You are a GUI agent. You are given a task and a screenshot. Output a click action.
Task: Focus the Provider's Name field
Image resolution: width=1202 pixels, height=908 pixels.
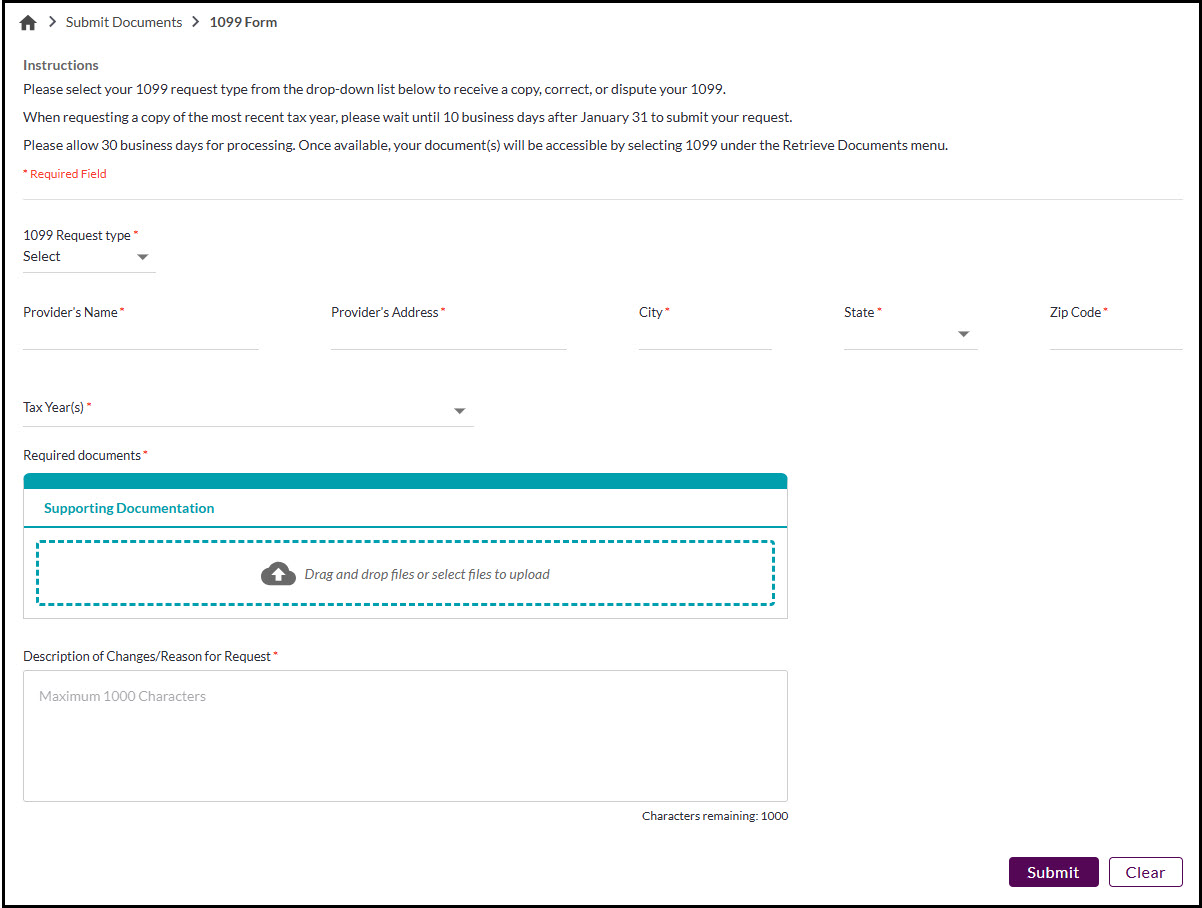[x=141, y=337]
